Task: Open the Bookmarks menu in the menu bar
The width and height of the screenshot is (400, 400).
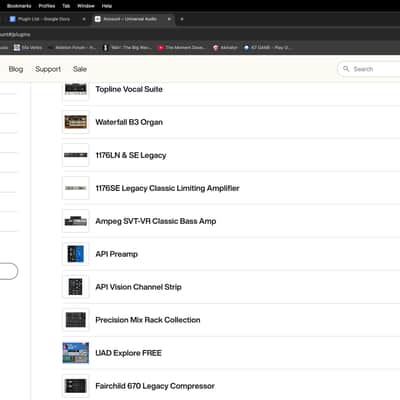Action: pyautogui.click(x=19, y=6)
